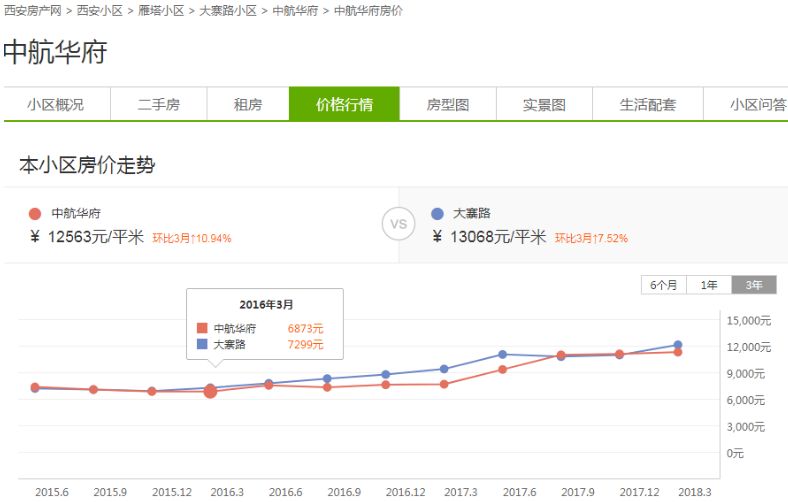This screenshot has width=788, height=502.
Task: Click the 7299元 tooltip value
Action: click(x=305, y=344)
